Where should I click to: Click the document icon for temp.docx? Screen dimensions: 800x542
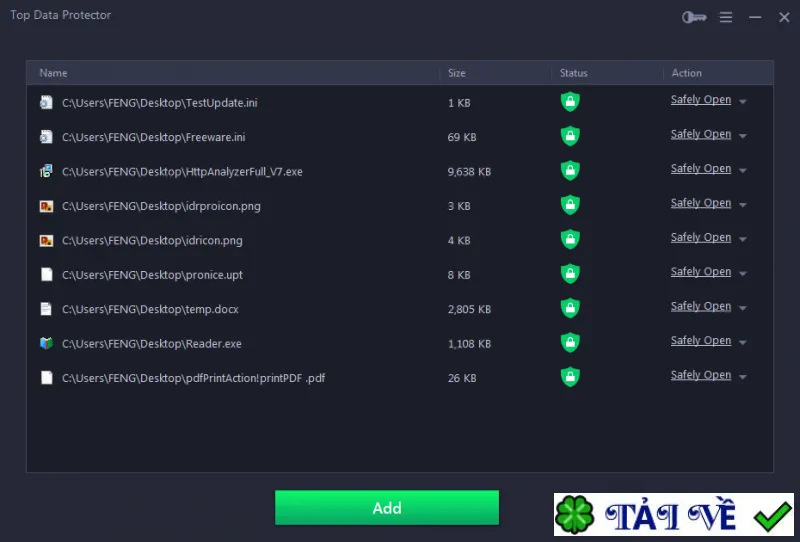pos(46,309)
